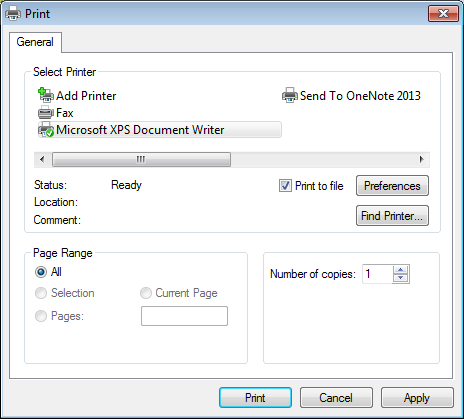Open the General tab
This screenshot has width=464, height=419.
[x=35, y=42]
